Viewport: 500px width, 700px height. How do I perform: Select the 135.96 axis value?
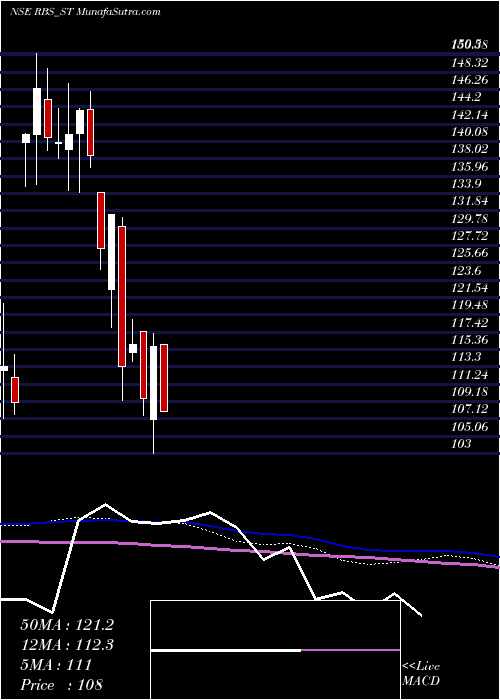click(x=469, y=167)
